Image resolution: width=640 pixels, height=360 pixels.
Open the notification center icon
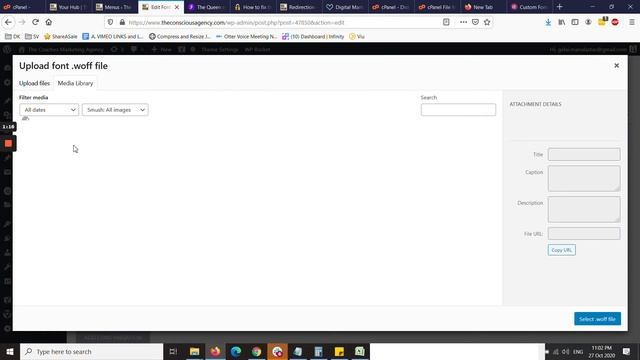627,351
